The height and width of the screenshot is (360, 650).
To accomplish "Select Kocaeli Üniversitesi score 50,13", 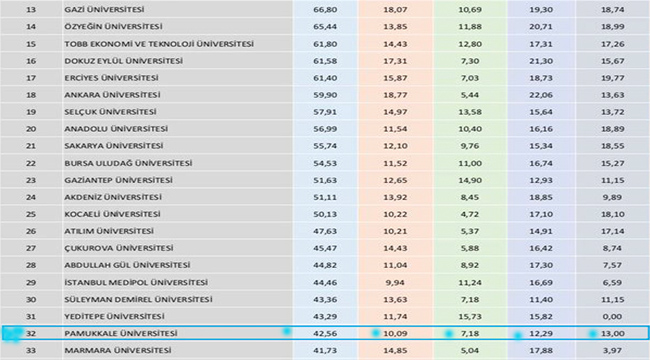I will click(x=325, y=214).
